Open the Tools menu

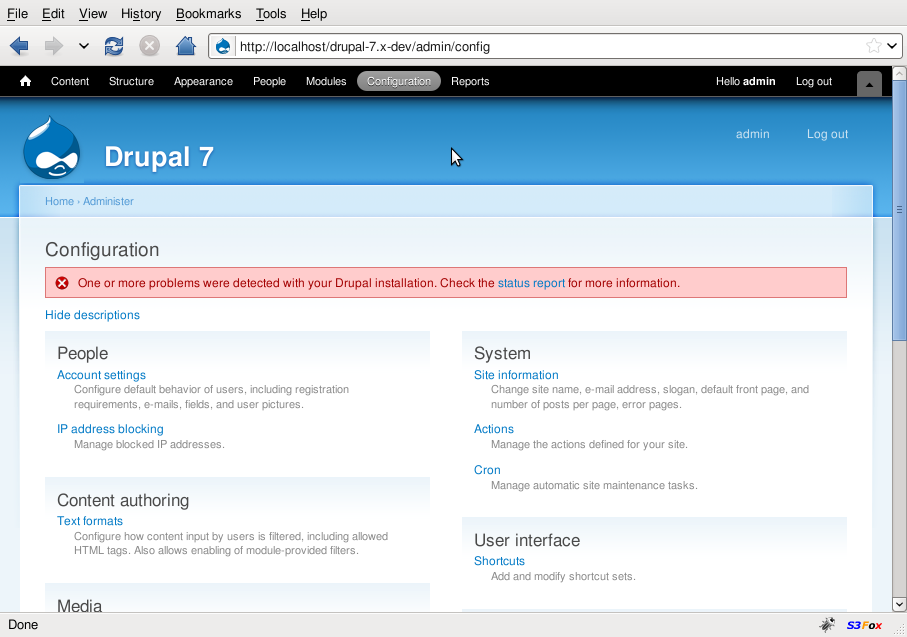[271, 13]
